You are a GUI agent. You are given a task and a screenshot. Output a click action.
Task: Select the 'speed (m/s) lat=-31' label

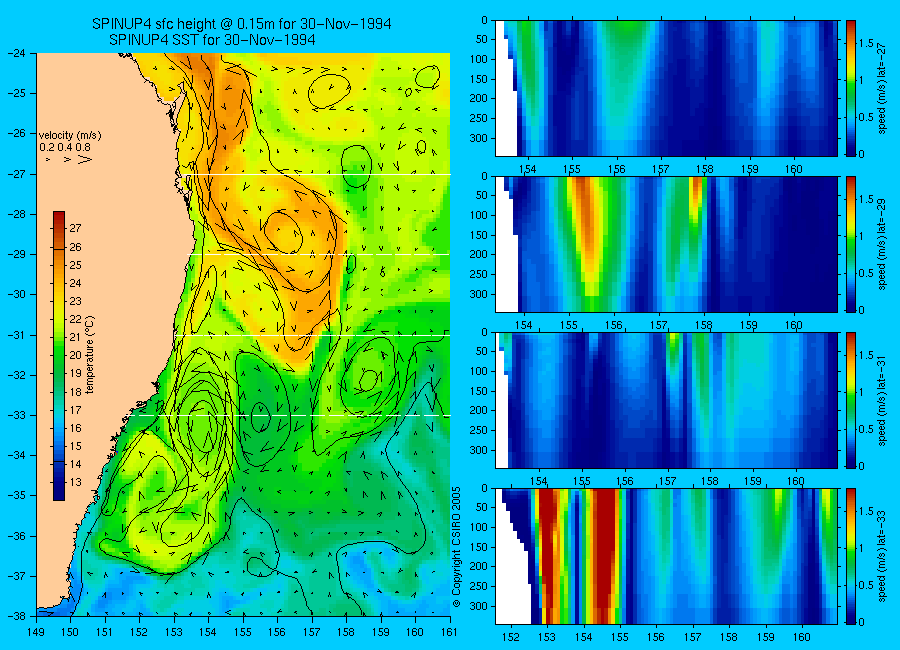pos(883,400)
